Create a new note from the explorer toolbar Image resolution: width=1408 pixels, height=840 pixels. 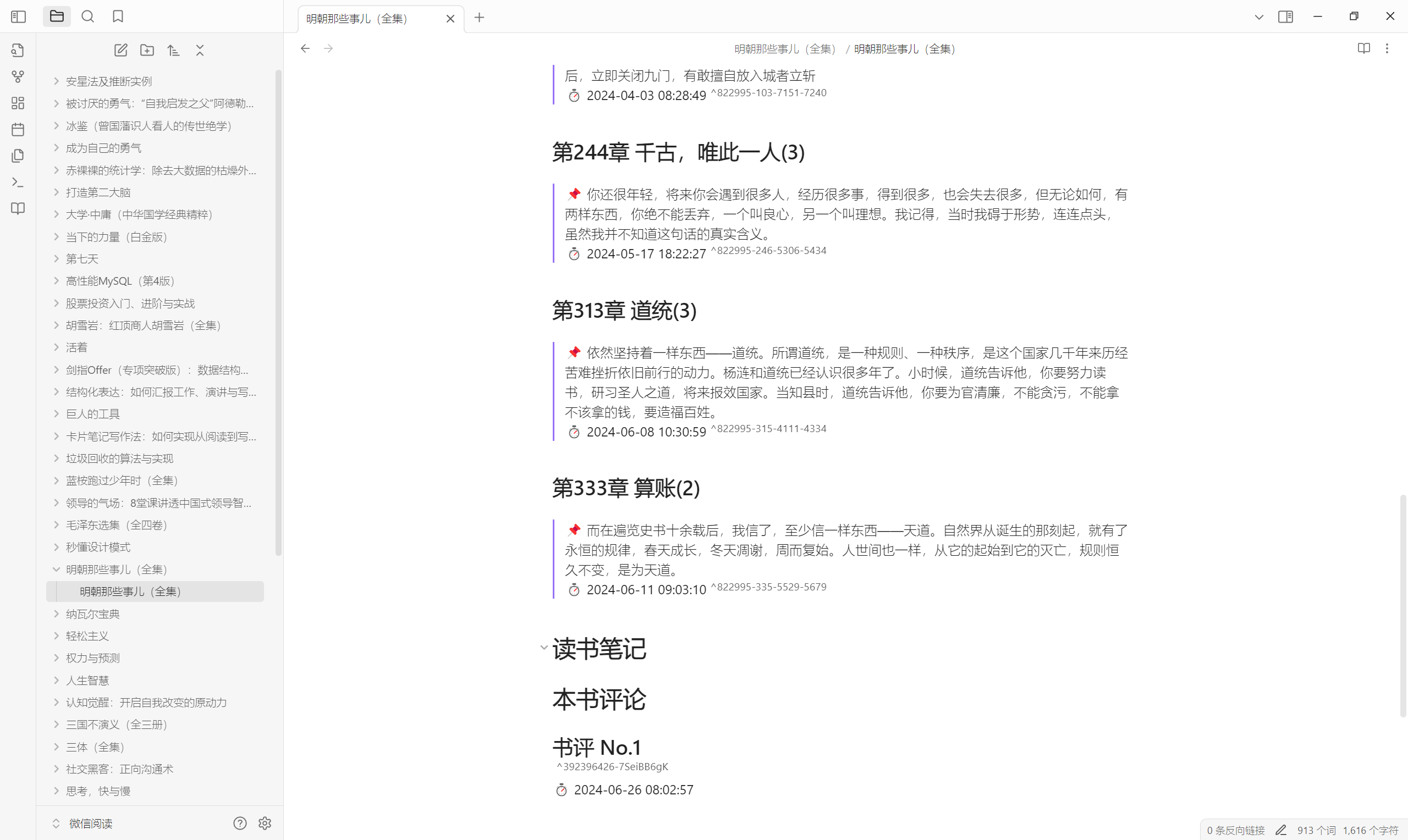point(120,51)
